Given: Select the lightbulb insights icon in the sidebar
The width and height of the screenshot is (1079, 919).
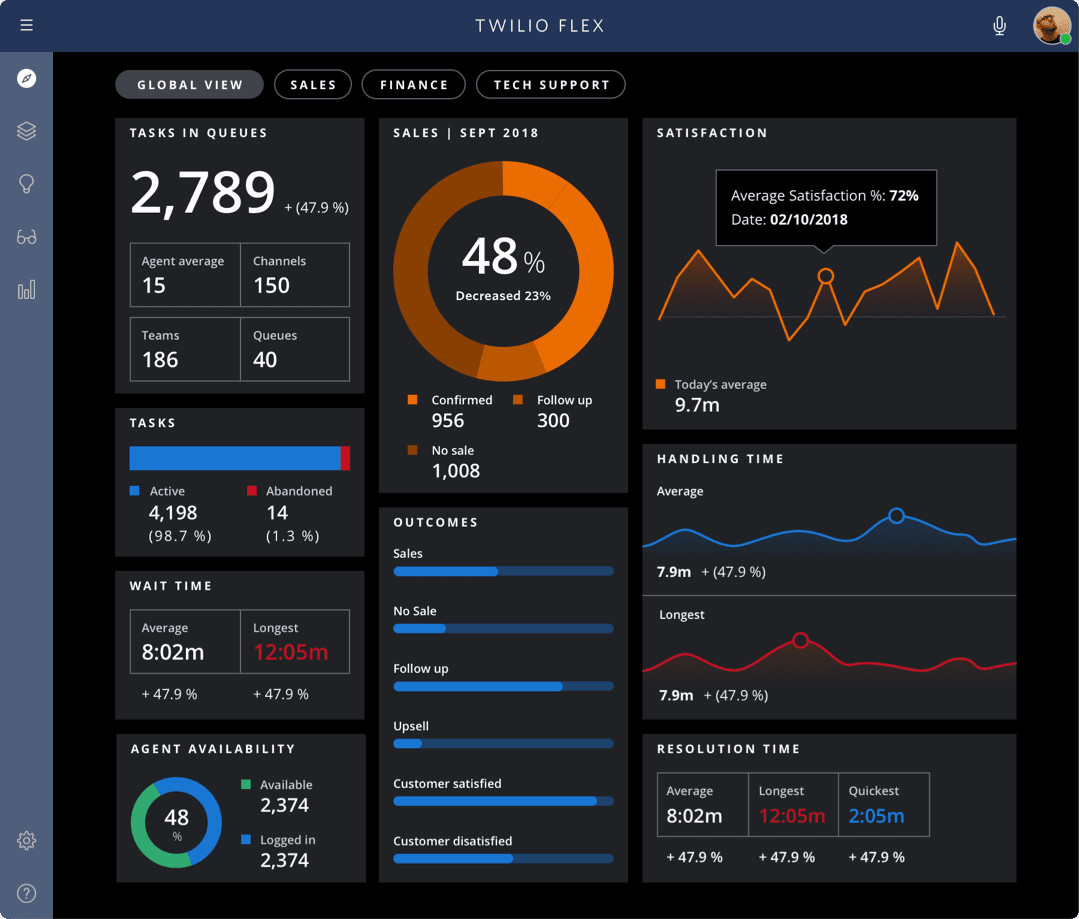Looking at the screenshot, I should (x=25, y=184).
